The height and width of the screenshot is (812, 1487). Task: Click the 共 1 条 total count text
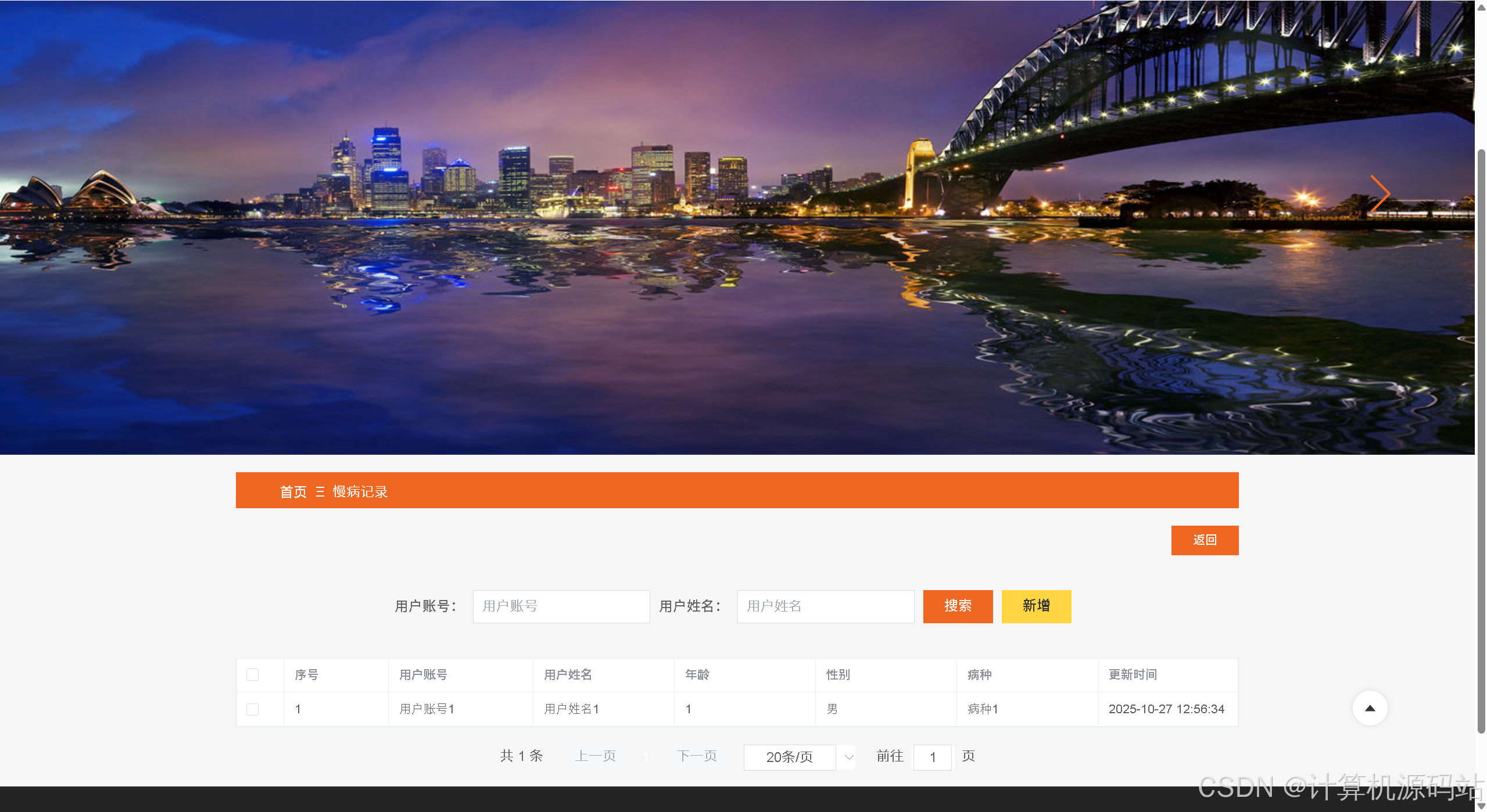521,756
